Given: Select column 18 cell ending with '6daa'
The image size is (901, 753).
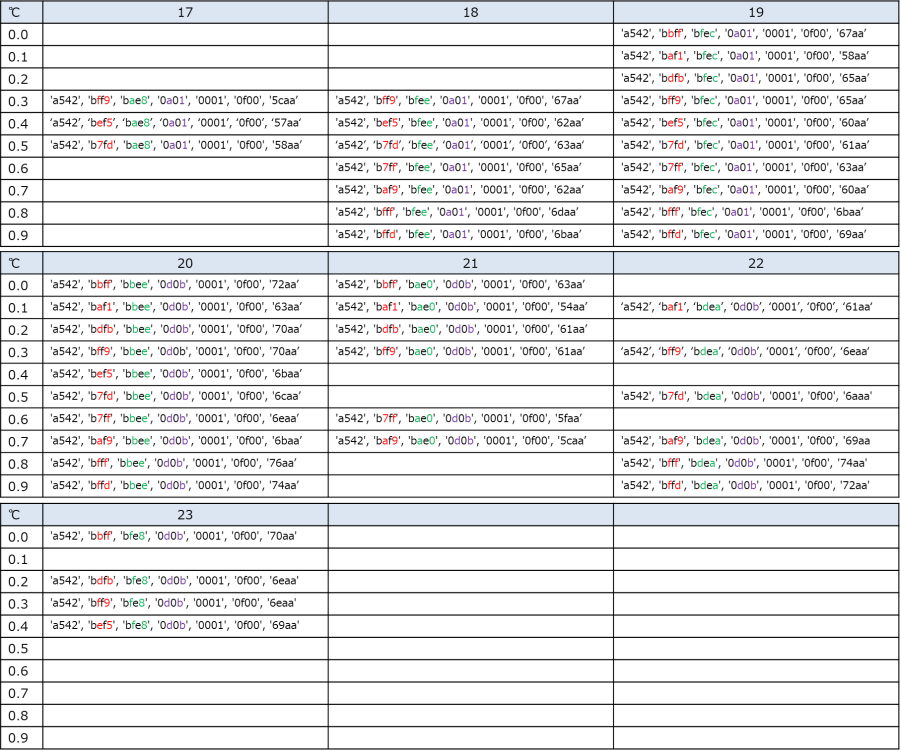Looking at the screenshot, I should coord(470,213).
